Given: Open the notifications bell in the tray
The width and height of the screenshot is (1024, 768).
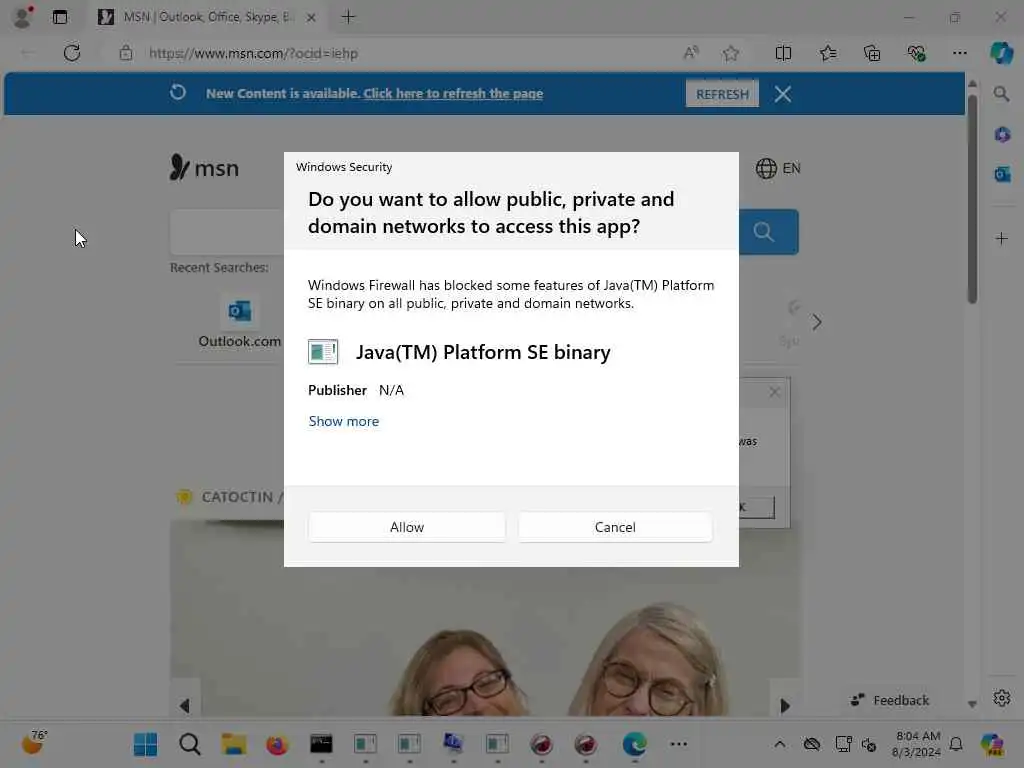Looking at the screenshot, I should pos(956,744).
